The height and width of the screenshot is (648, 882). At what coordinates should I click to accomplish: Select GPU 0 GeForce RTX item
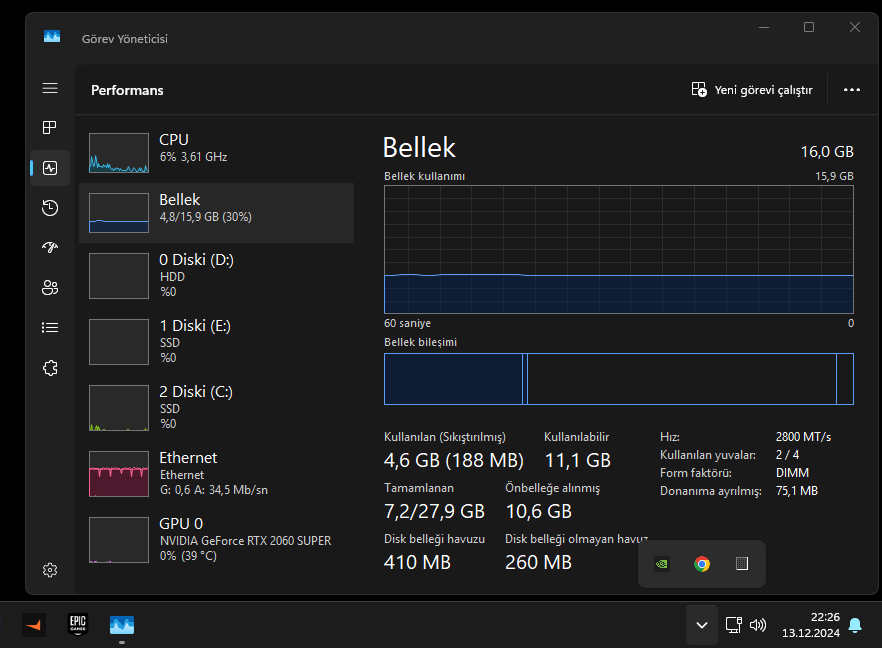click(x=216, y=538)
